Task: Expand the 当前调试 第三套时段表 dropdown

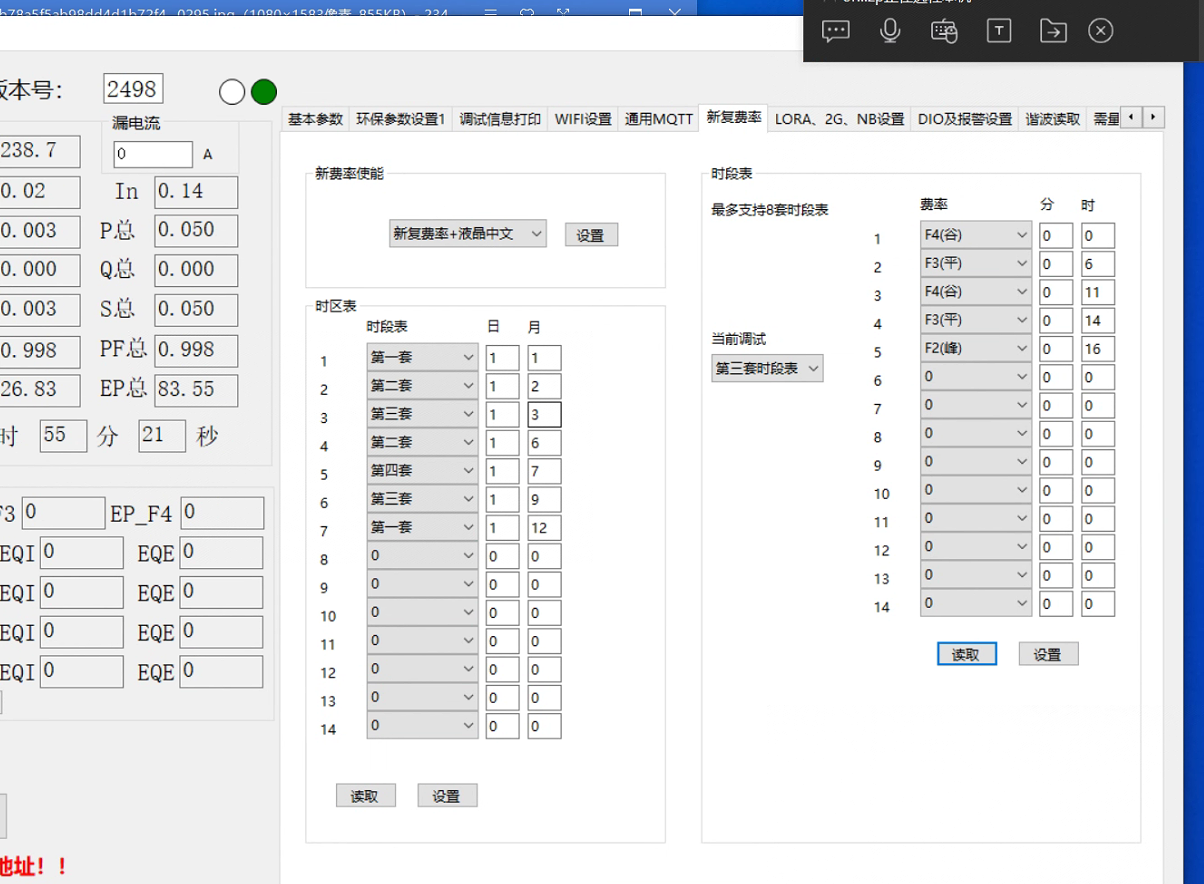Action: [767, 368]
